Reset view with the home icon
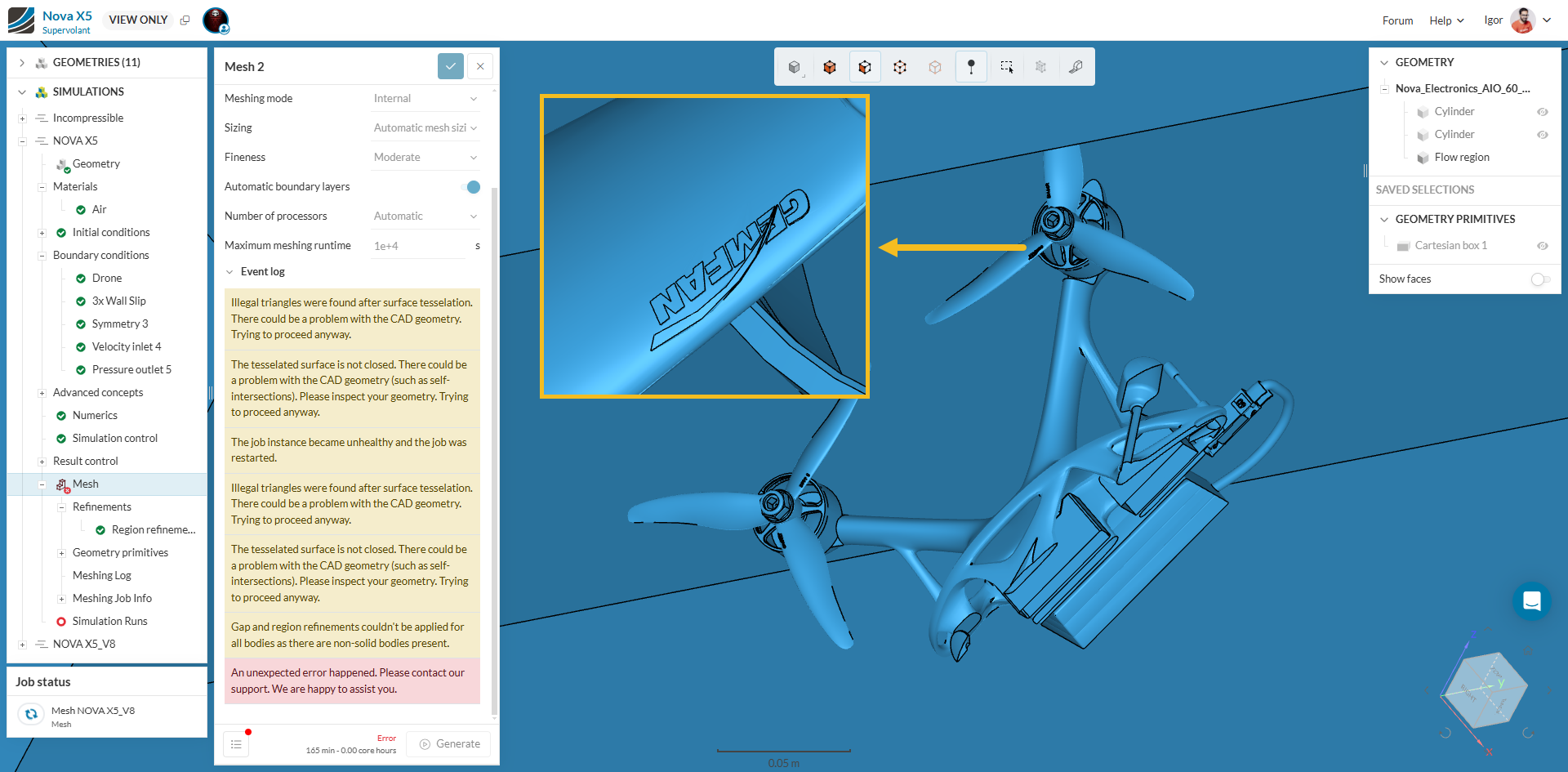The height and width of the screenshot is (772, 1568). [x=1527, y=652]
